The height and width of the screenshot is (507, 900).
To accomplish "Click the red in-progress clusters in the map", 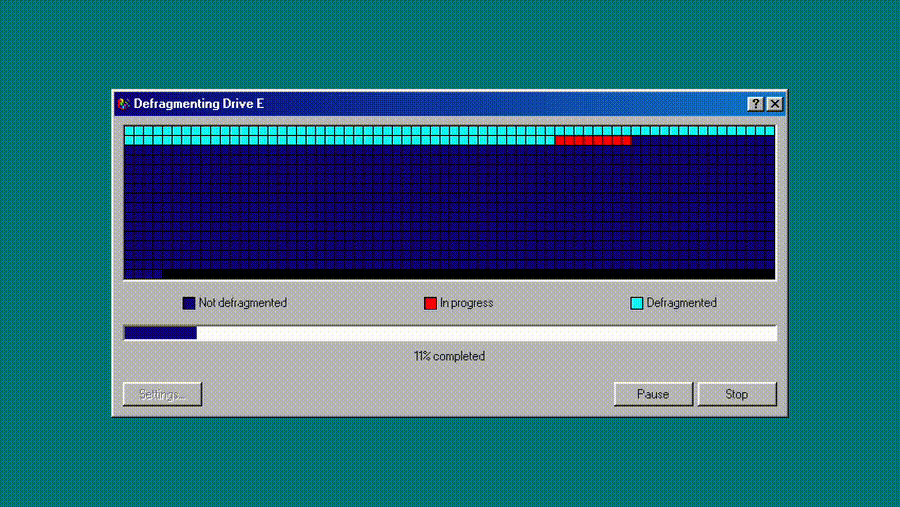I will coord(593,140).
